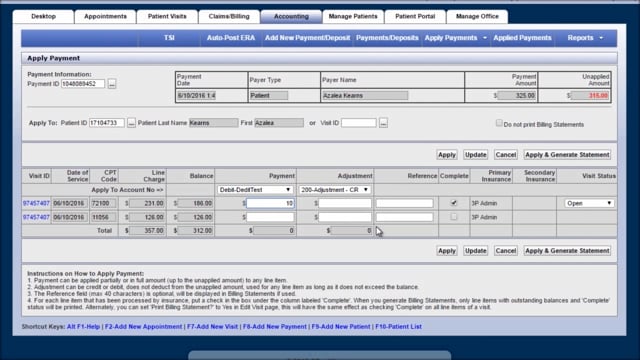Open the 200-Adjustment - CR dropdown
640x360 pixels.
pyautogui.click(x=334, y=190)
